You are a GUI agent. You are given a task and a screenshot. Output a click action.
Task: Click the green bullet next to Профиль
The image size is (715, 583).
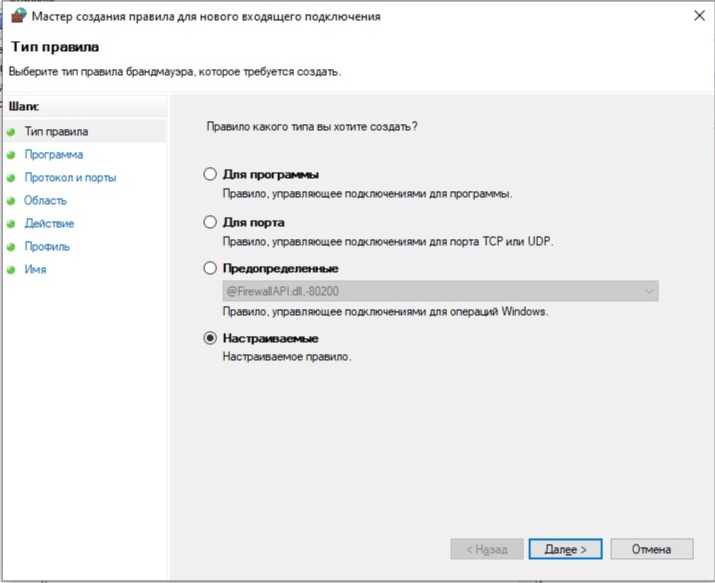11,247
